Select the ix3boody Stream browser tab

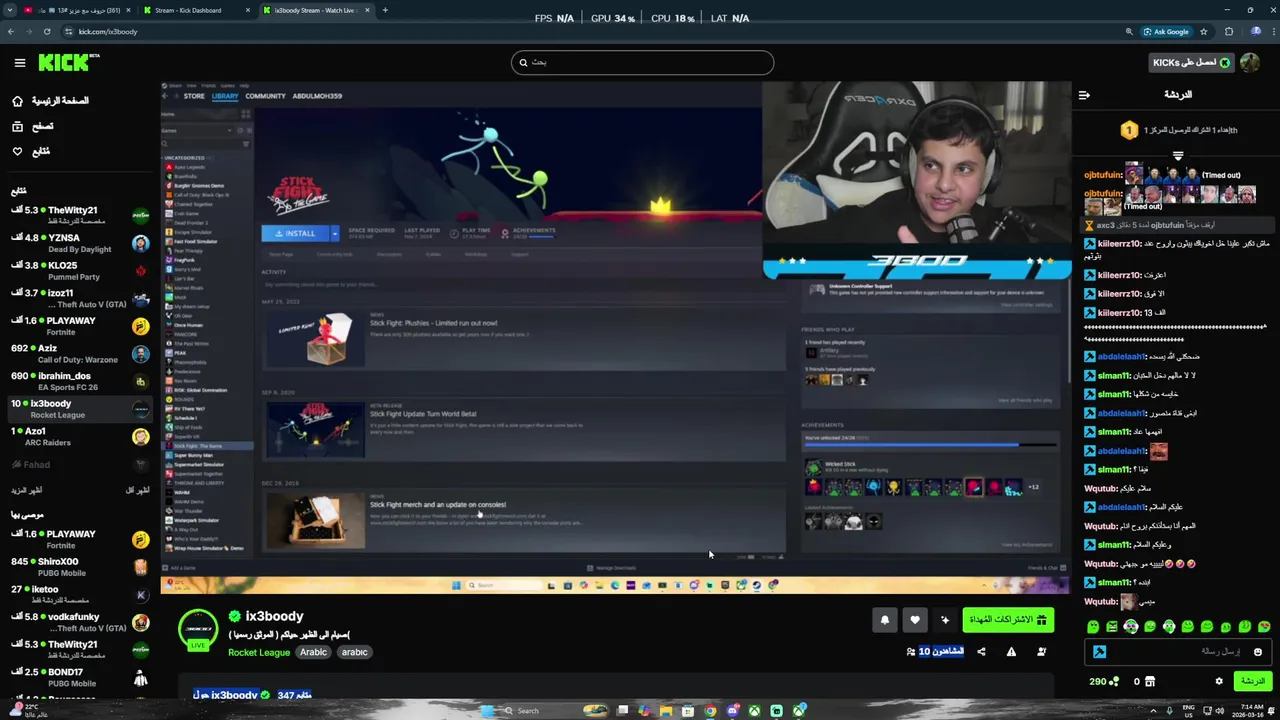[316, 10]
